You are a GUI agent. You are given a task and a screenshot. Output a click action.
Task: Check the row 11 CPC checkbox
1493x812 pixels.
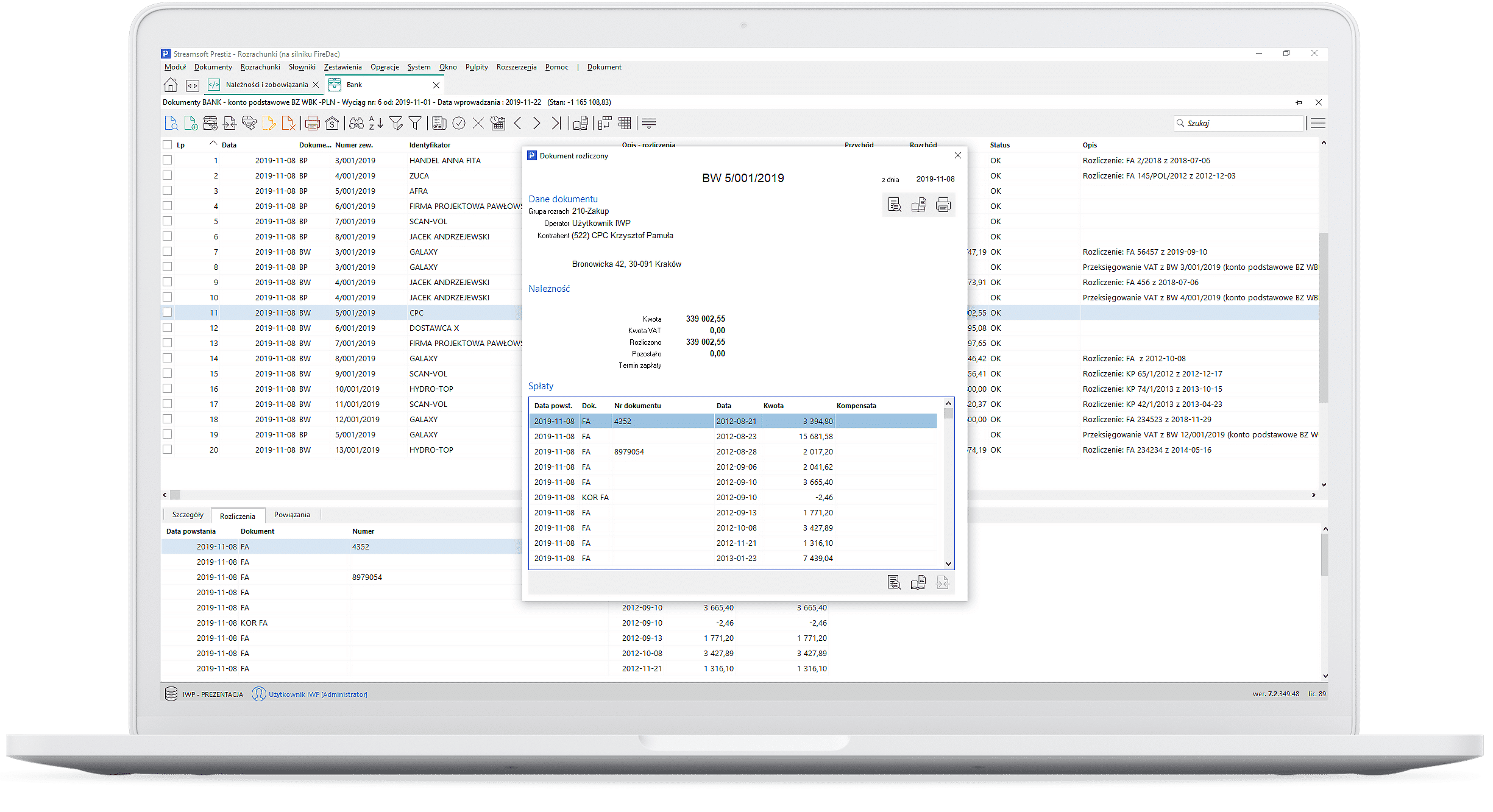pyautogui.click(x=167, y=312)
